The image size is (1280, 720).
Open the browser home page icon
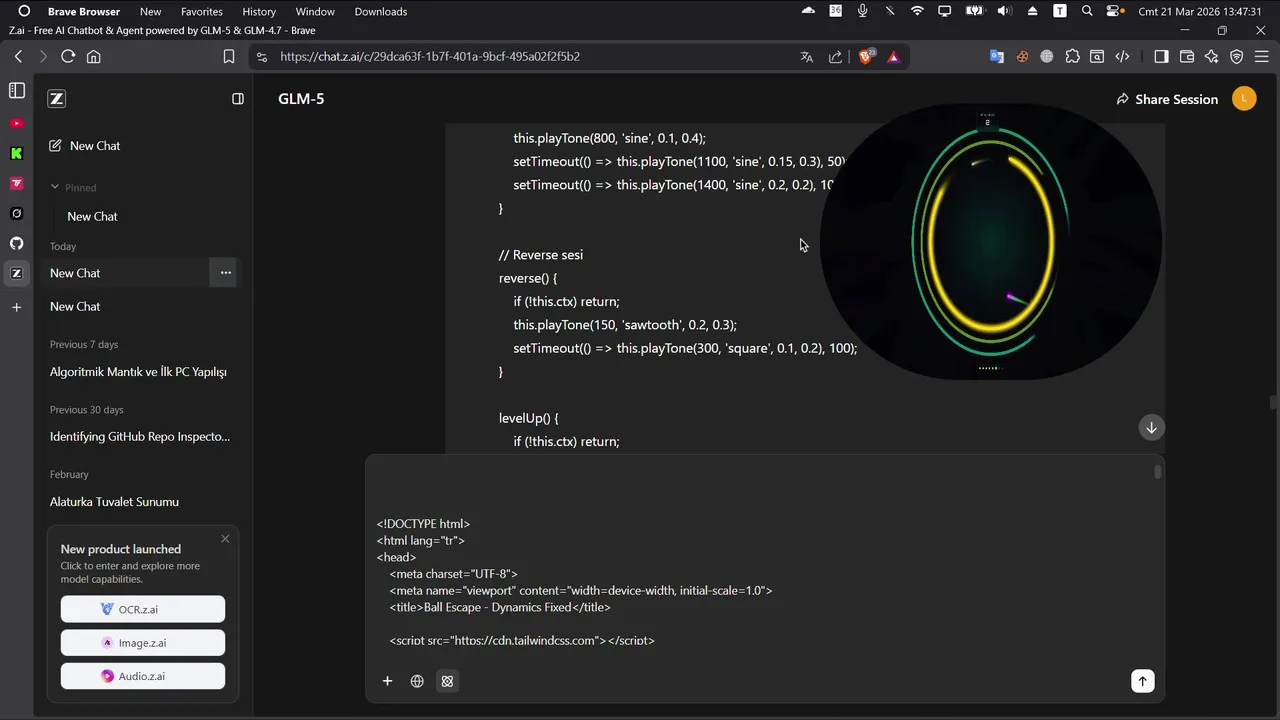[94, 57]
